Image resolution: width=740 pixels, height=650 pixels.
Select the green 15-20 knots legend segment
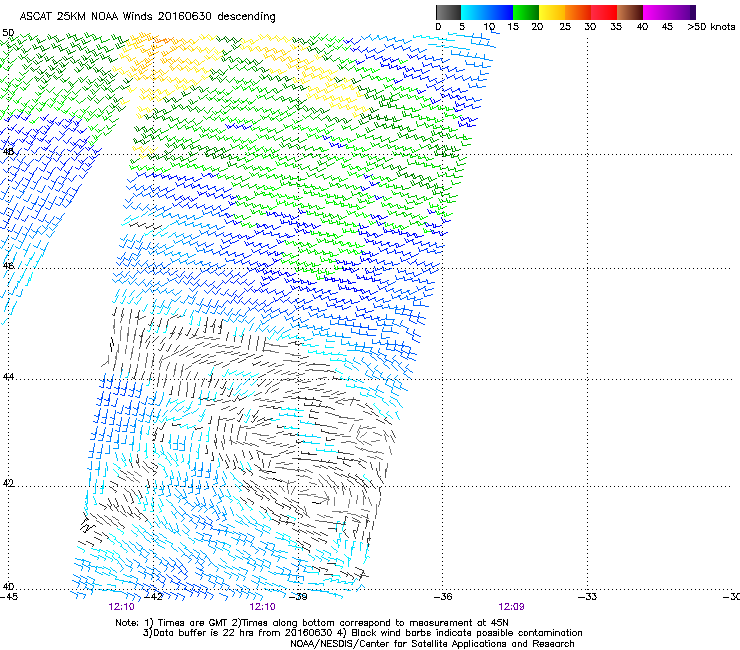pyautogui.click(x=526, y=12)
